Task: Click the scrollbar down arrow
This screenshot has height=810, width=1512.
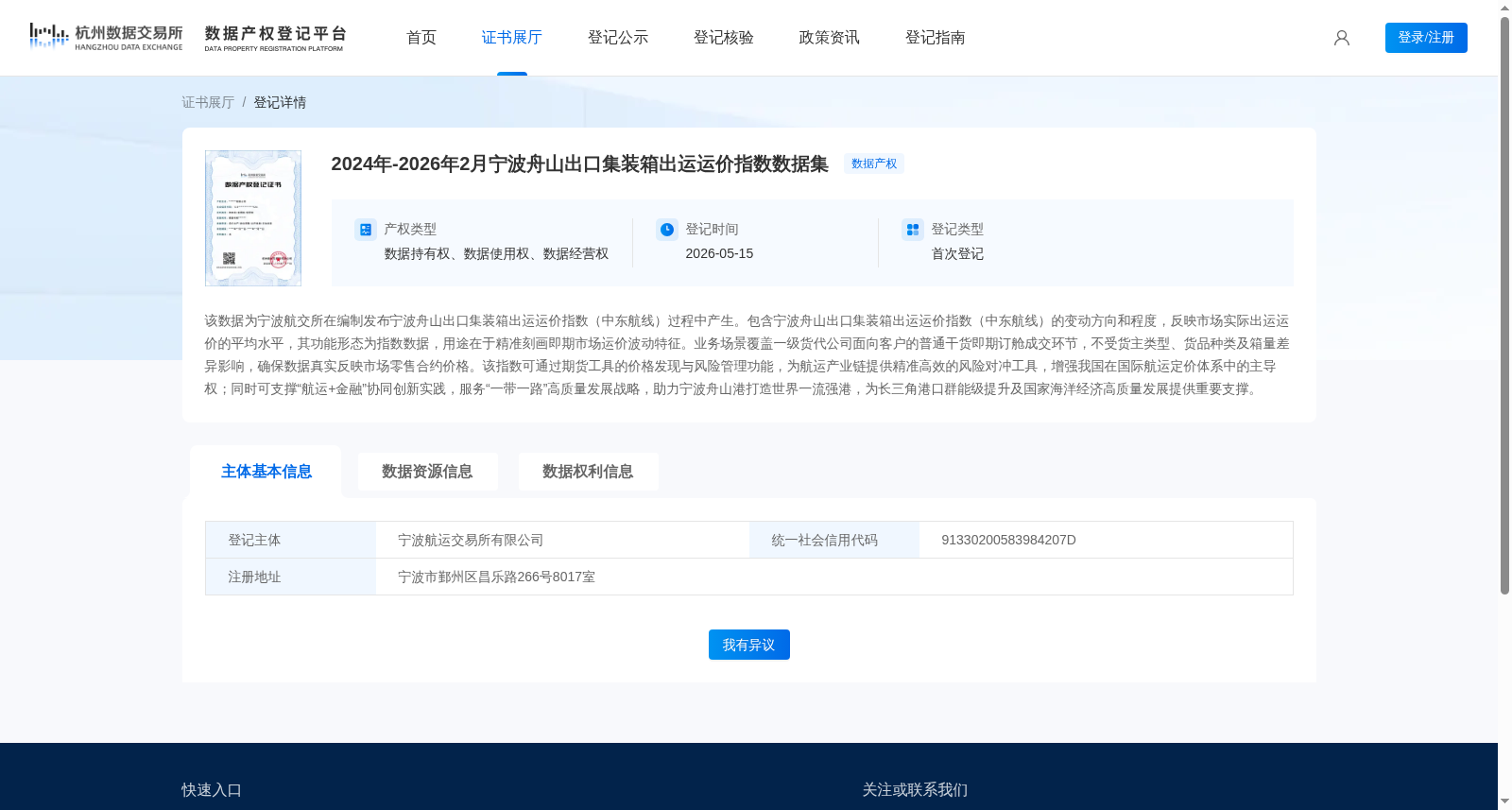Action: [x=1504, y=801]
